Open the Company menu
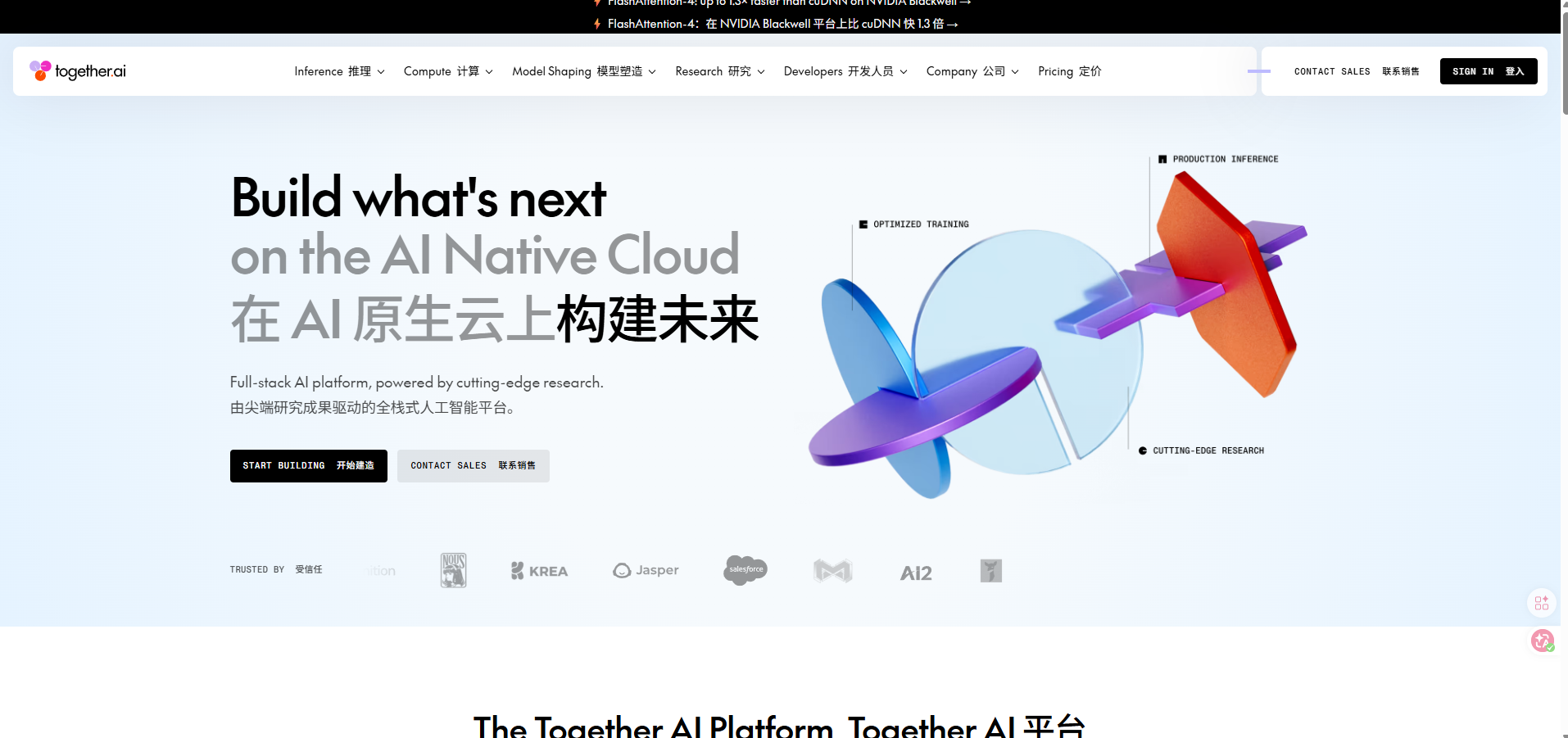The image size is (1568, 738). [x=972, y=71]
